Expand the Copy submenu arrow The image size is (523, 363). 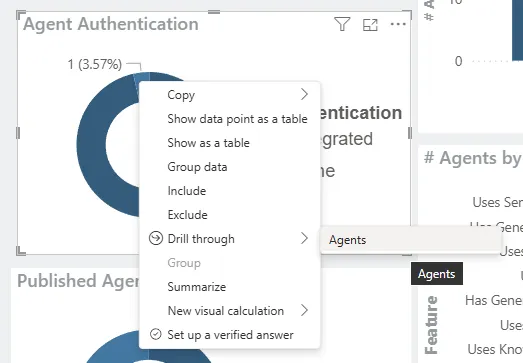(304, 94)
